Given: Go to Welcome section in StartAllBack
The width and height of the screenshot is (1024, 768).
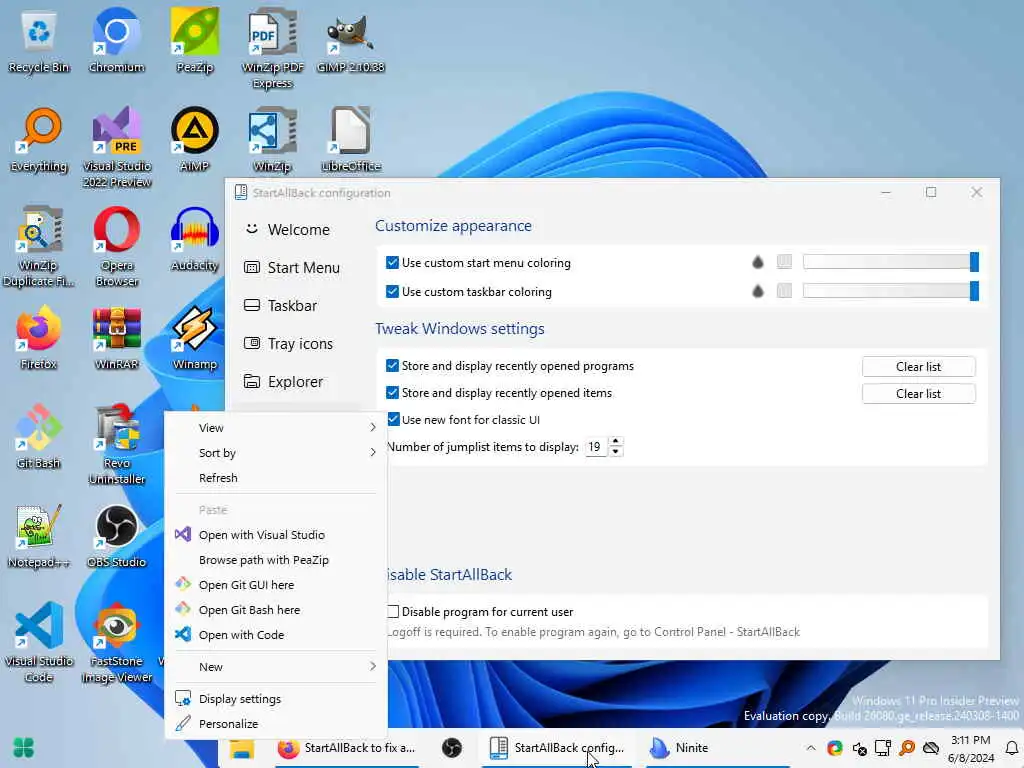Looking at the screenshot, I should pos(298,230).
